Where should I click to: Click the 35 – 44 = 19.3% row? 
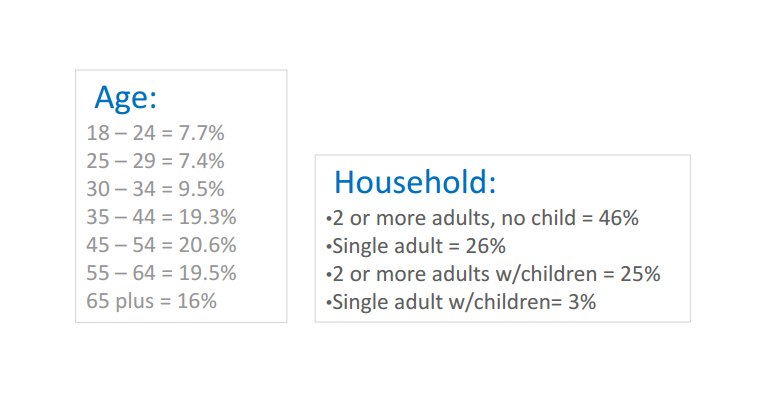(x=161, y=217)
